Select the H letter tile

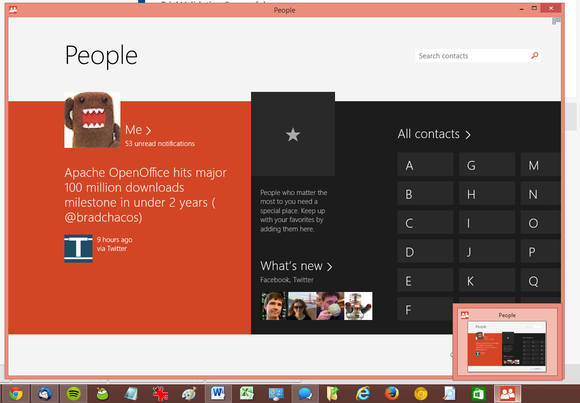487,194
